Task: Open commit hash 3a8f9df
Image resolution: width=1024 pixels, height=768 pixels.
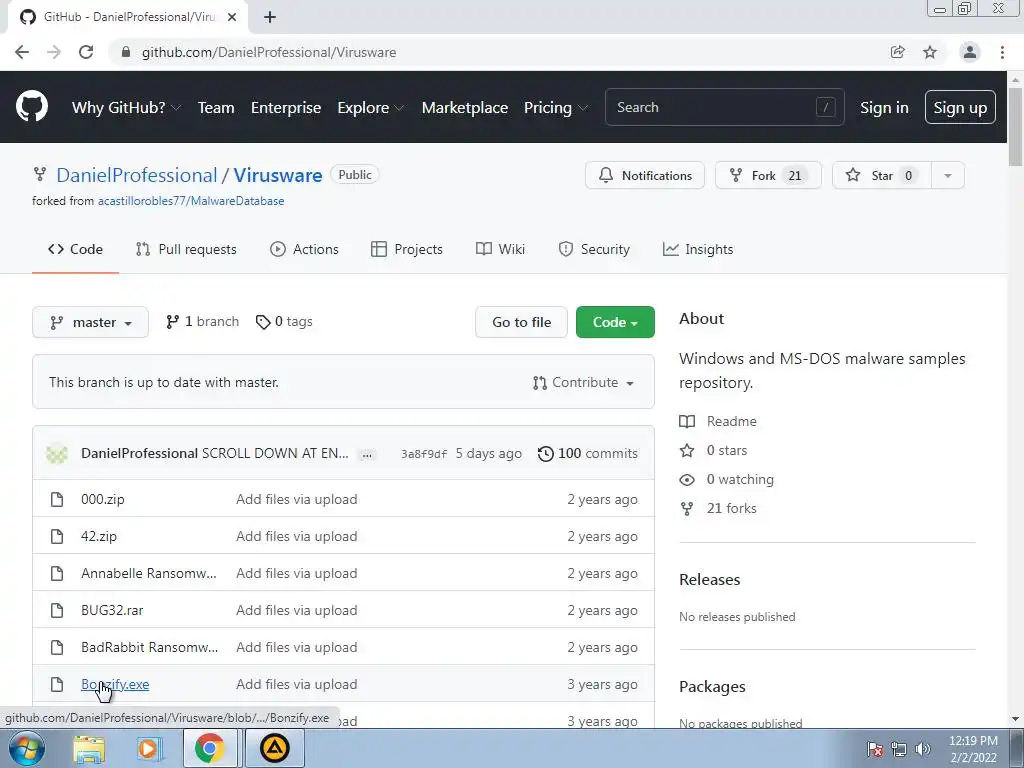Action: 424,454
